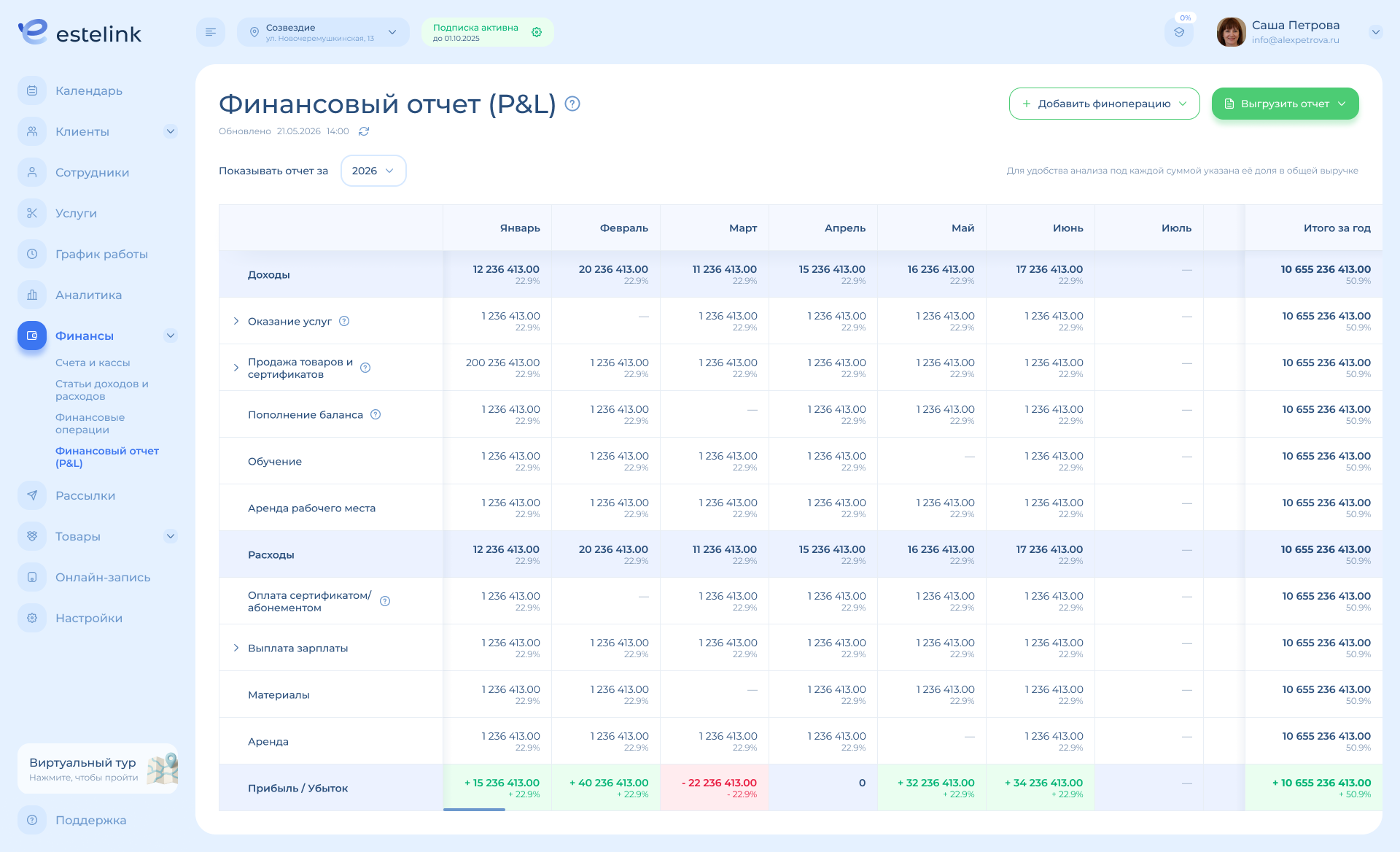Open Финансовые операции submenu item

[90, 423]
